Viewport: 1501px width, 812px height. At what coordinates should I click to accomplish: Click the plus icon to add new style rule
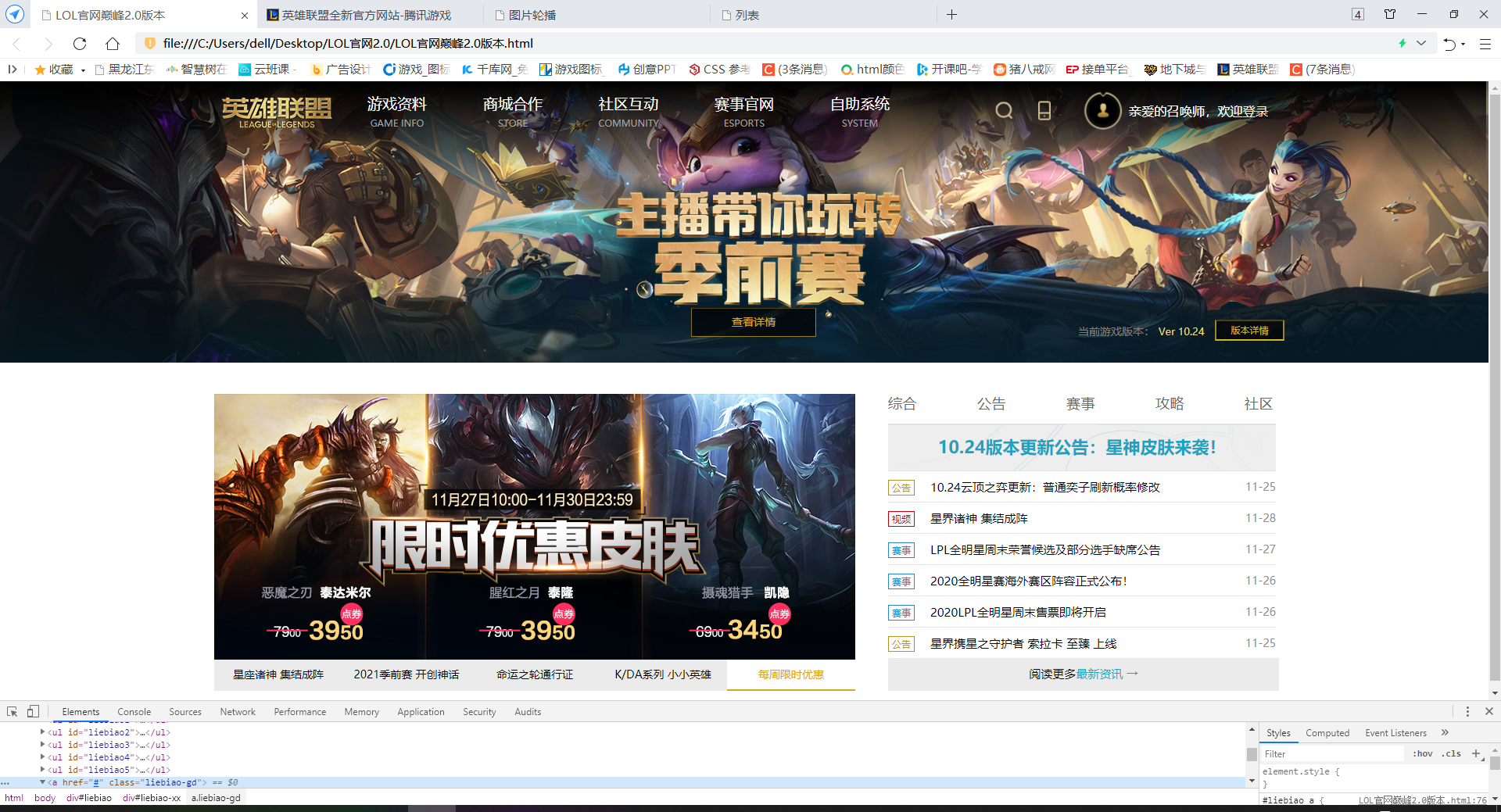(x=1476, y=753)
